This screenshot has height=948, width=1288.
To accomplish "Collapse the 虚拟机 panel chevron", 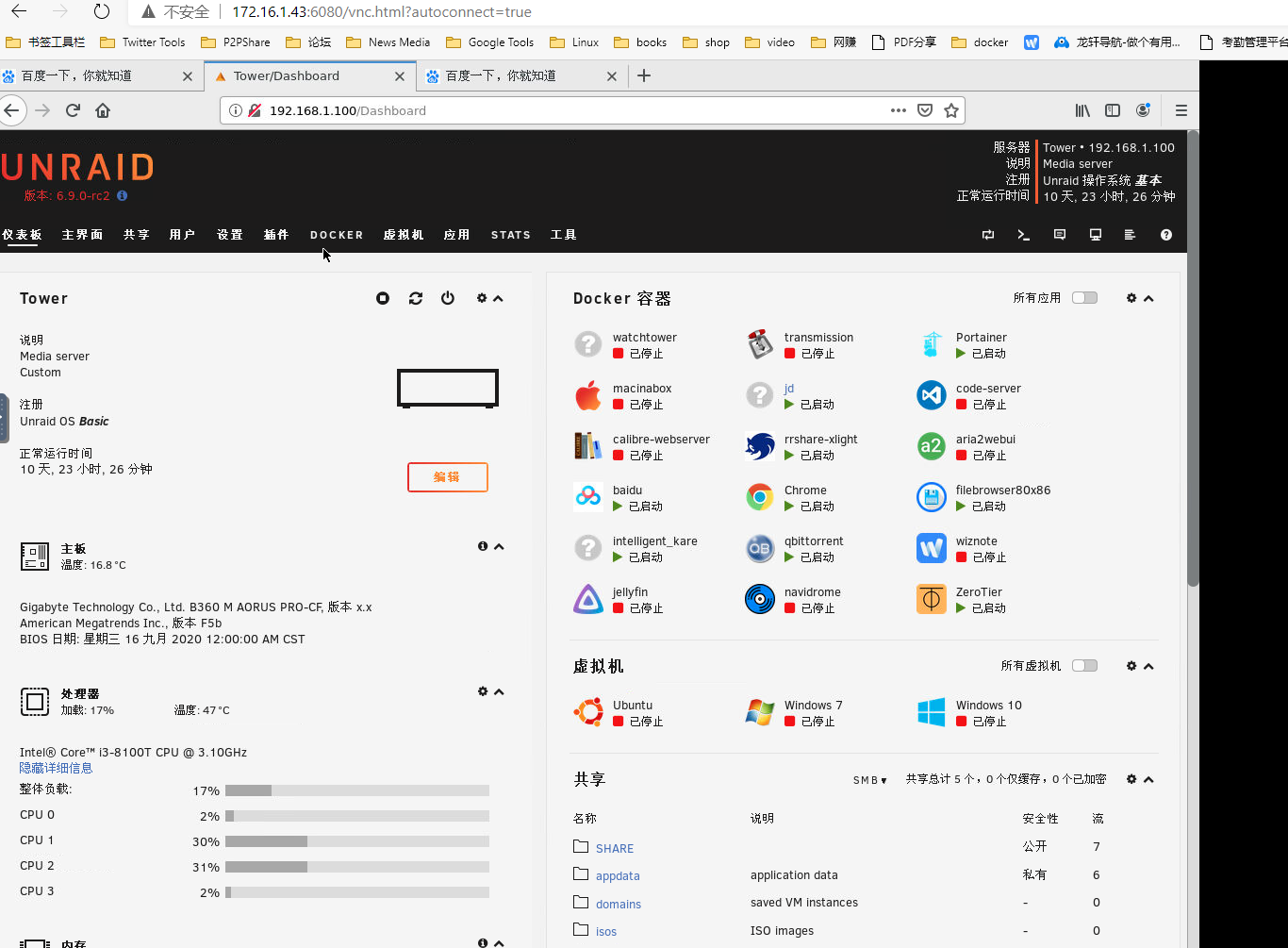I will pyautogui.click(x=1148, y=666).
